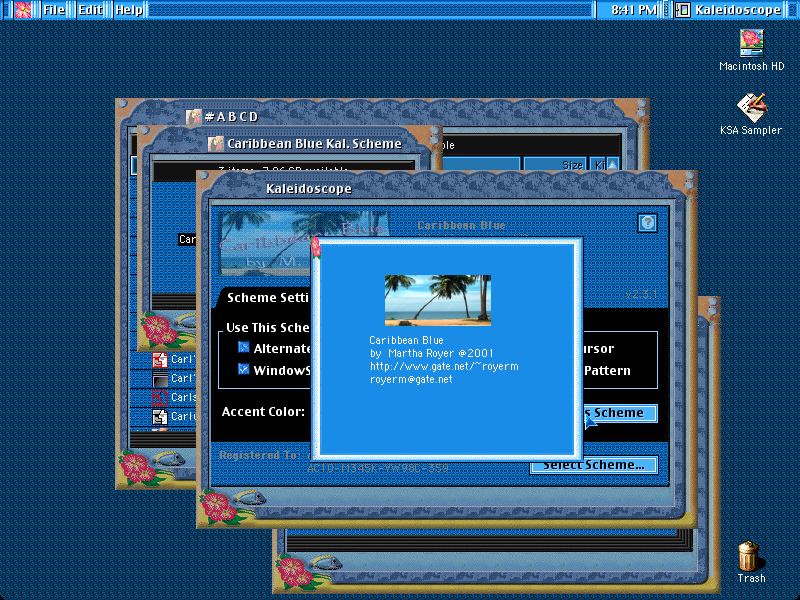Click the faded 'Caribbean Blue' scheme name in Kaleidoscope

[x=461, y=225]
